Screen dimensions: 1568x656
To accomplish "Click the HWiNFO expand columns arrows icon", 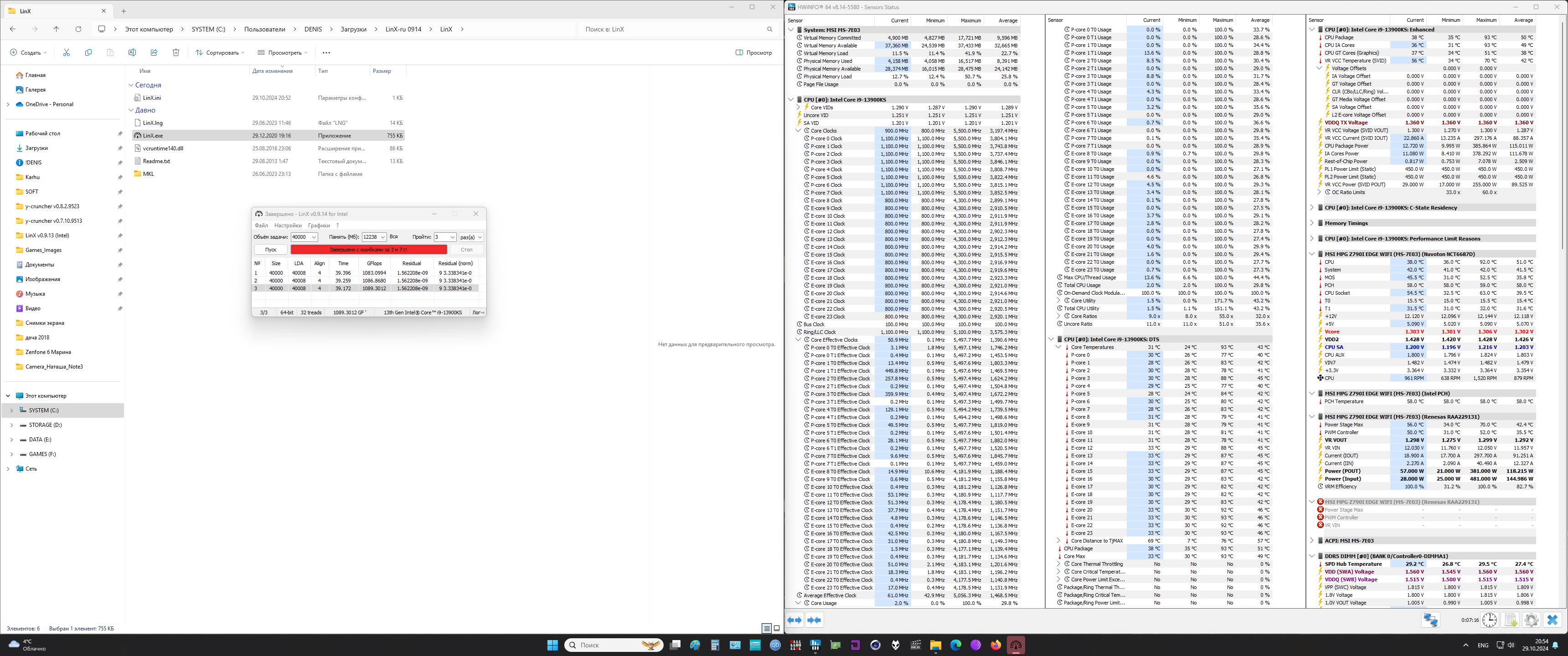I will click(x=794, y=620).
